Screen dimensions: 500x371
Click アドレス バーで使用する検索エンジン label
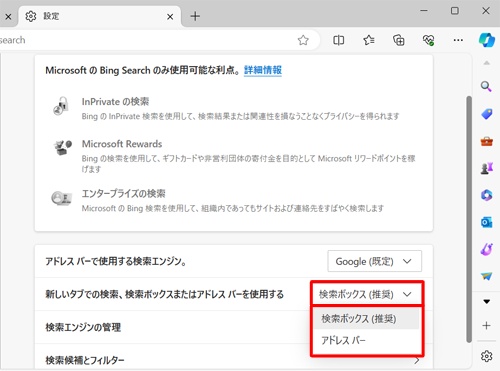click(116, 261)
